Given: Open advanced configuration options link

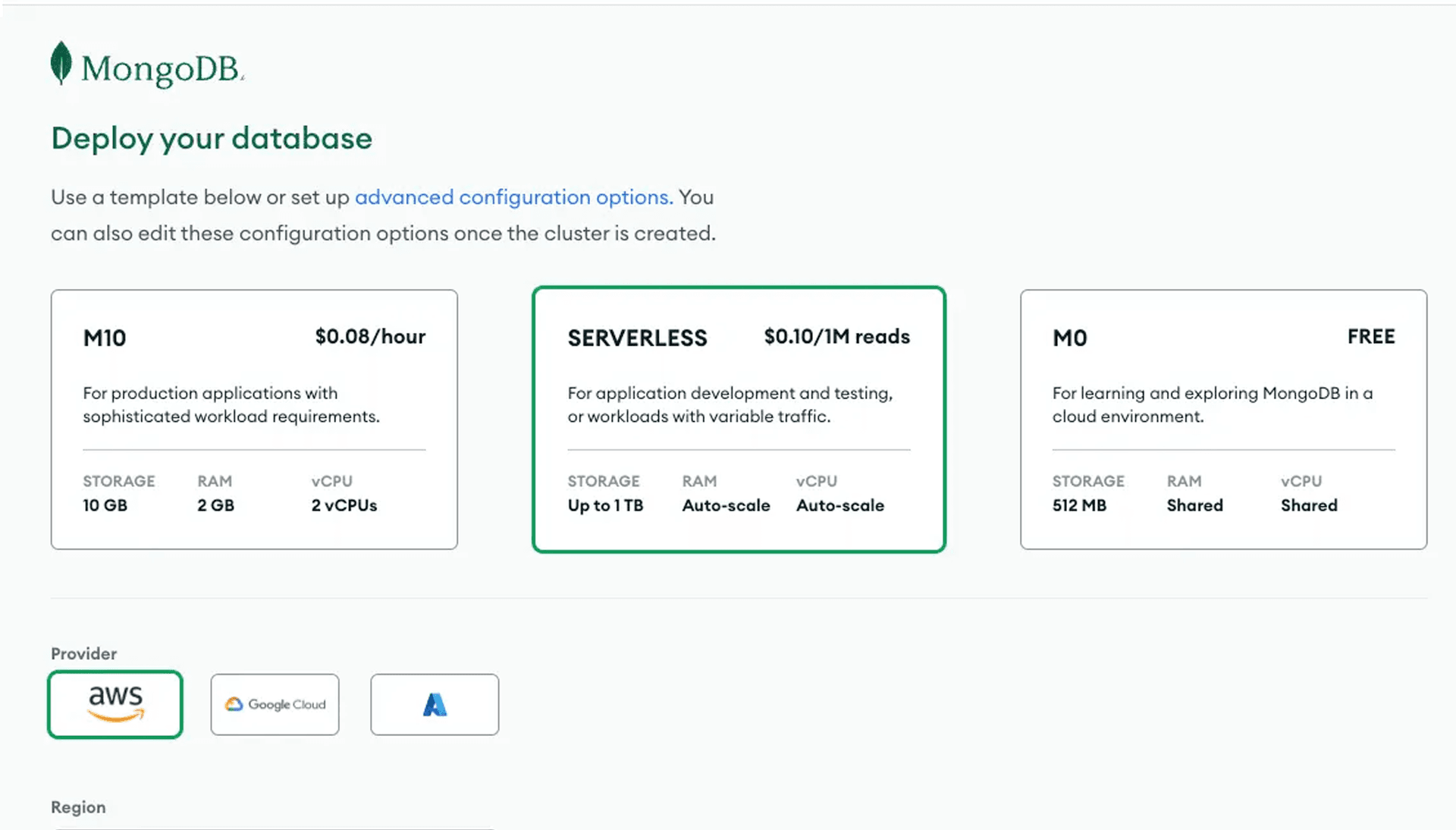Looking at the screenshot, I should point(513,197).
